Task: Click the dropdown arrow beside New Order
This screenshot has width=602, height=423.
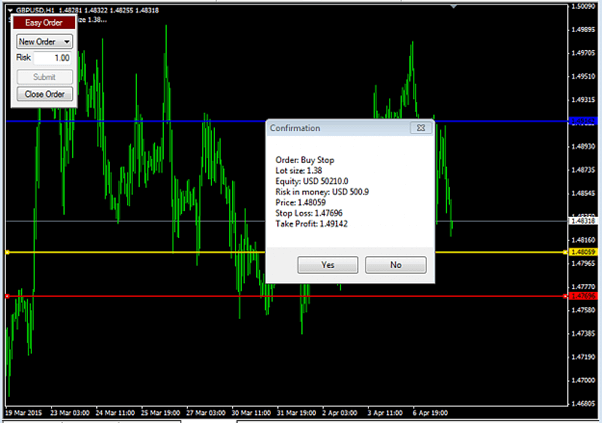Action: (67, 41)
